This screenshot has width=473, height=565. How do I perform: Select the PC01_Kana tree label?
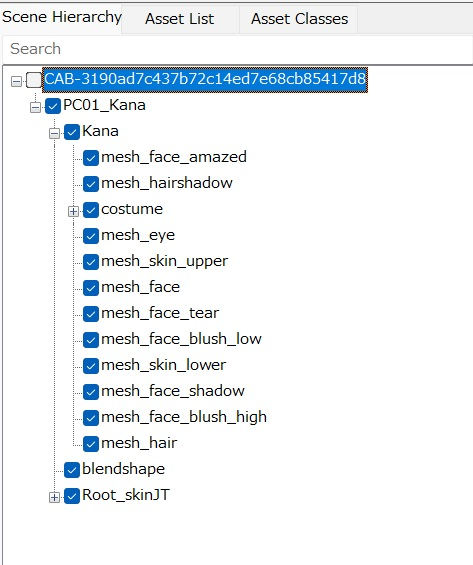pyautogui.click(x=104, y=105)
